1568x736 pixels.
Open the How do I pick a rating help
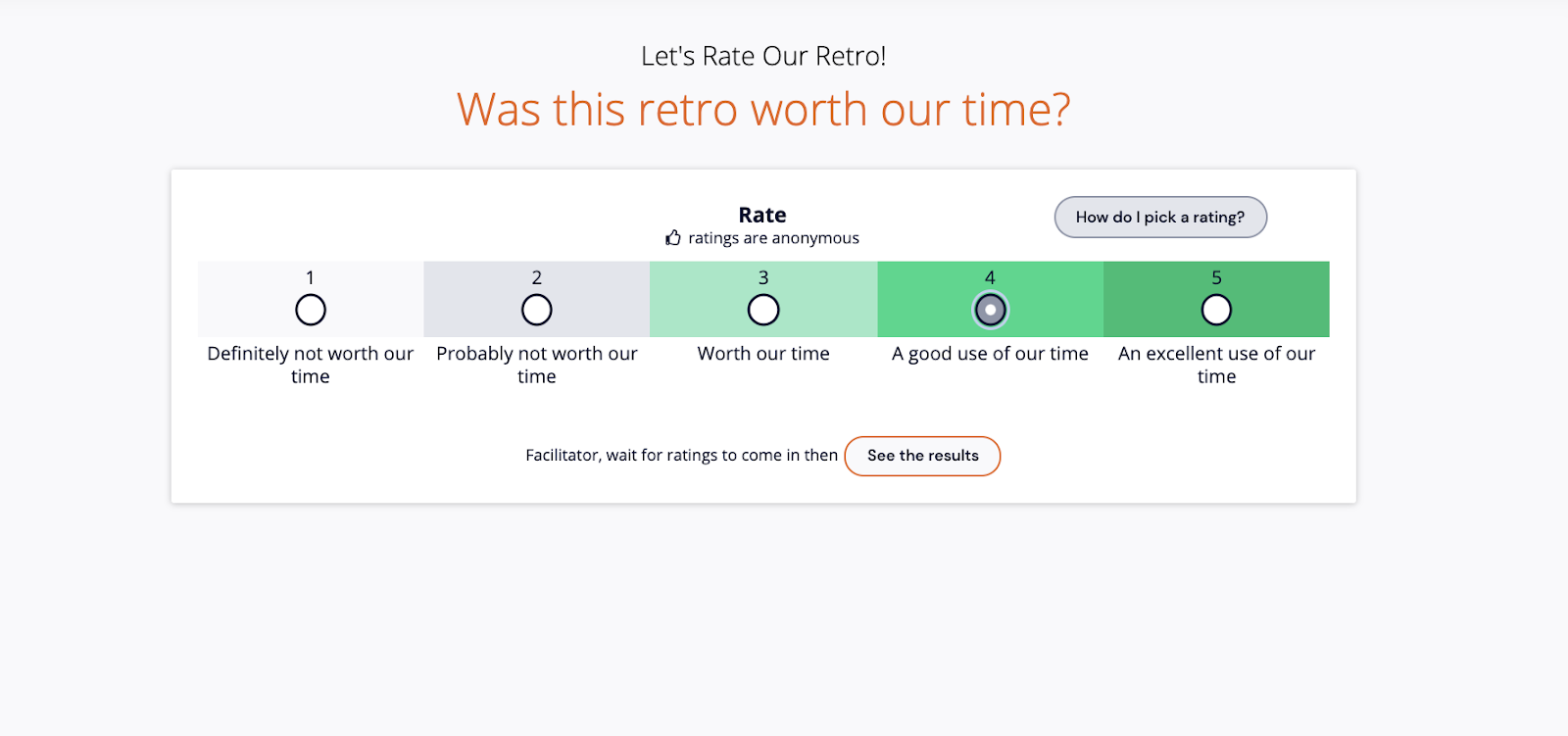coord(1159,217)
